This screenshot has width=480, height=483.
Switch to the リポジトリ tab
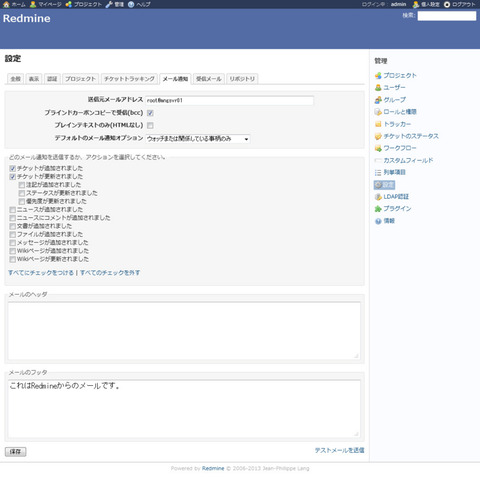tap(242, 79)
